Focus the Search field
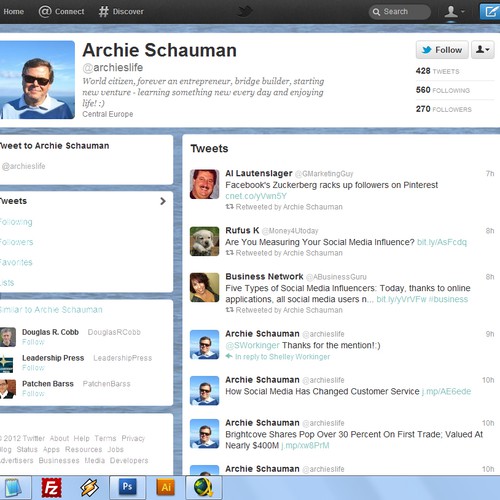500x500 pixels. (400, 12)
